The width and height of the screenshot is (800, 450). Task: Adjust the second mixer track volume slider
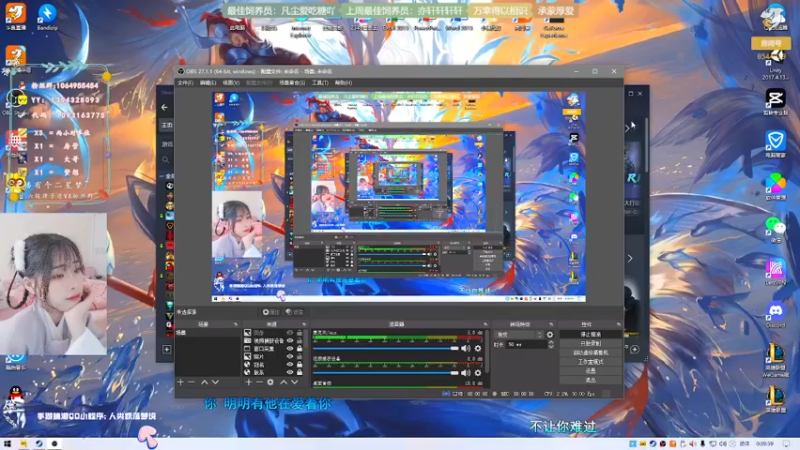tap(386, 373)
